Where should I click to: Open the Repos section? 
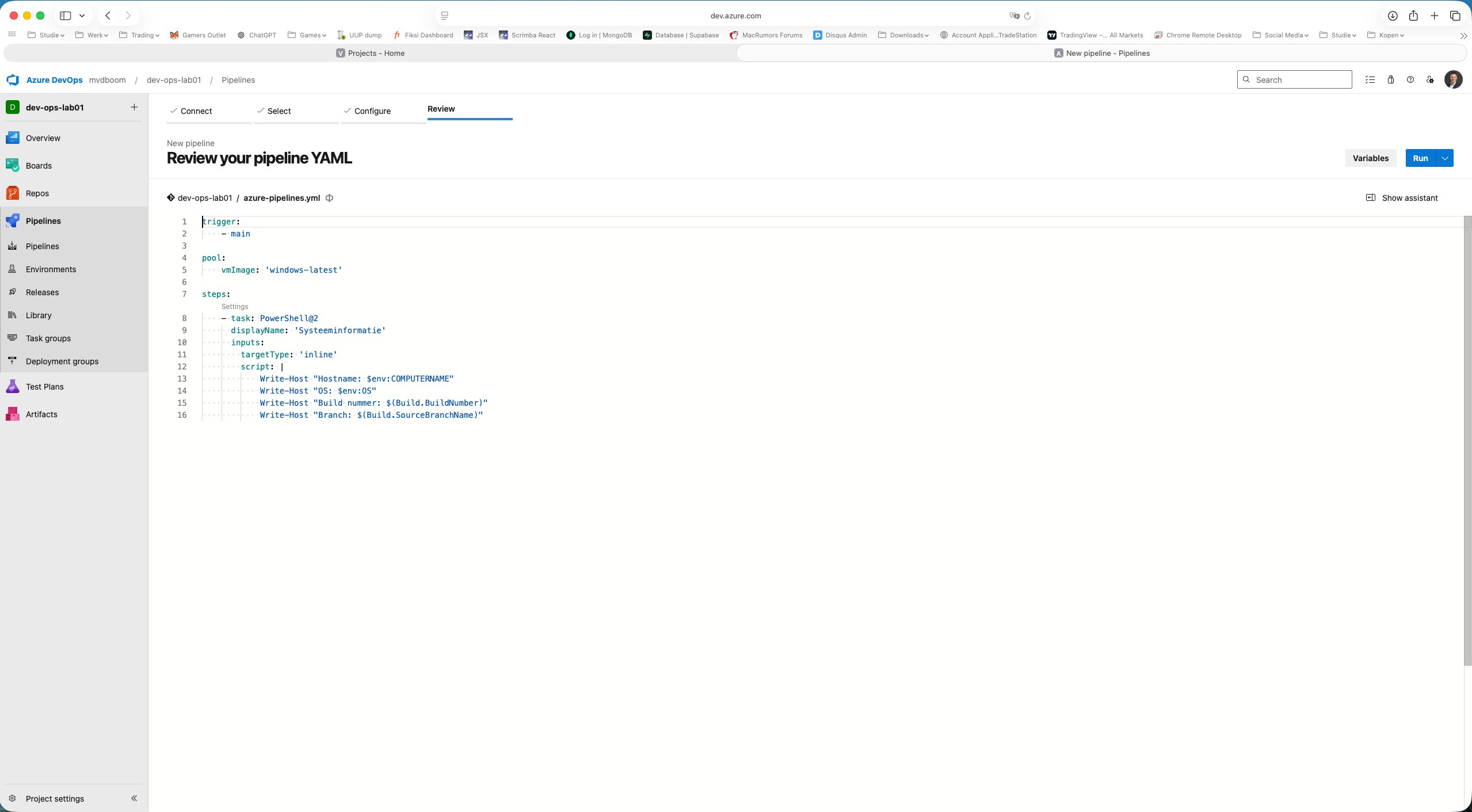click(37, 193)
